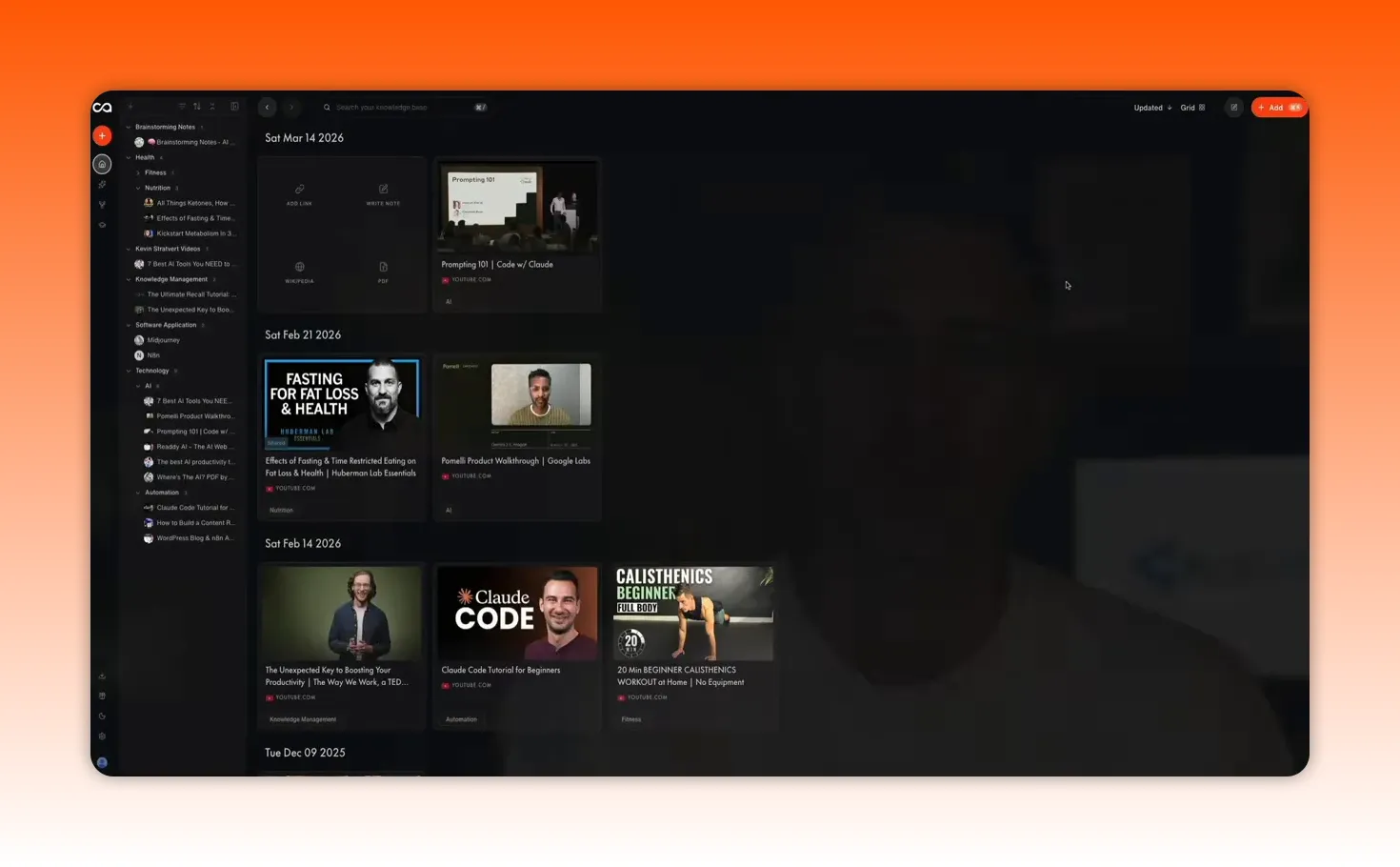Click the Nutrition tag on fasting card
Screen dimensions: 1400x867
click(281, 511)
